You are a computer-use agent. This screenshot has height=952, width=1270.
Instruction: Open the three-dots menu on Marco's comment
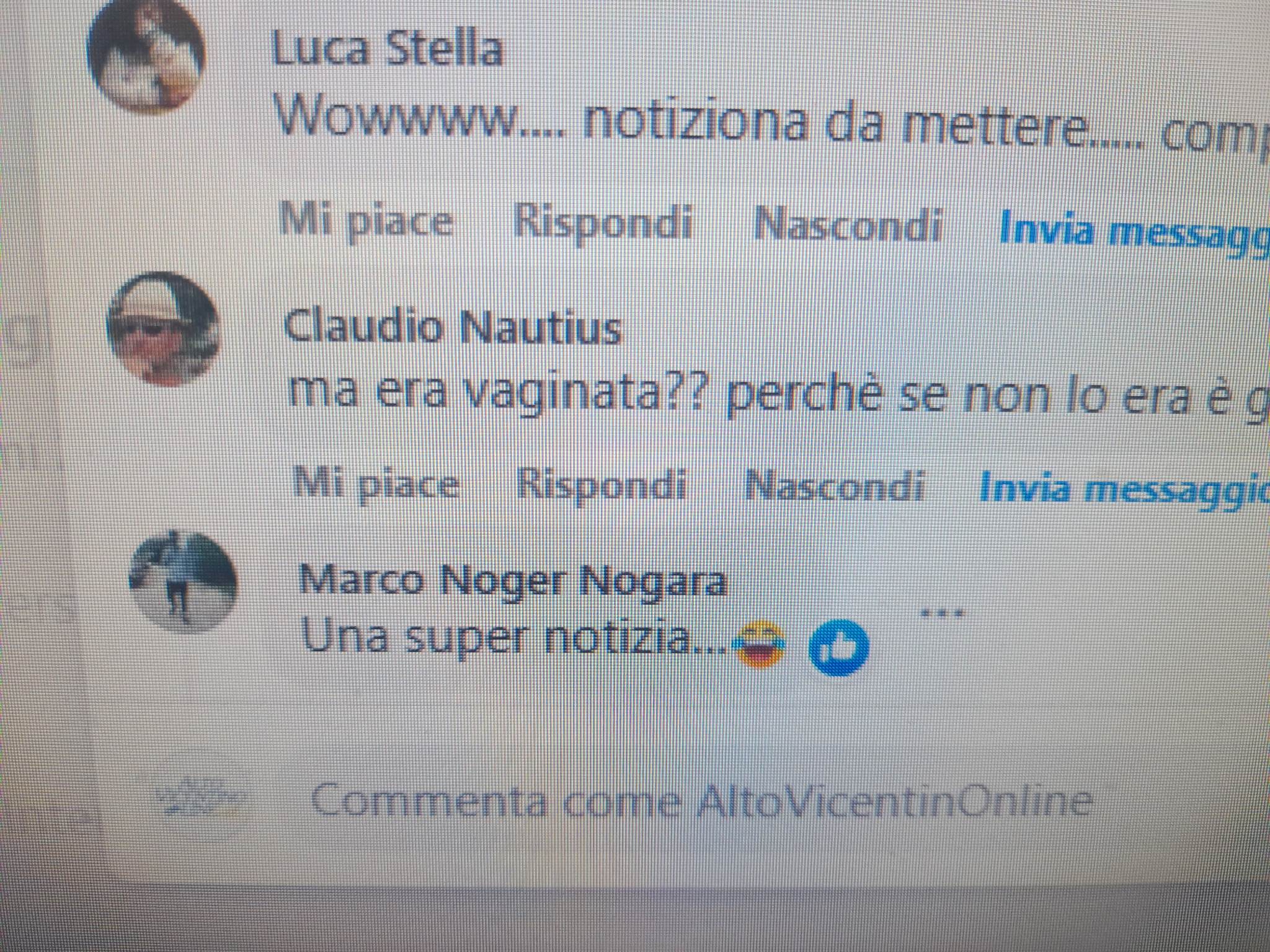pos(941,613)
